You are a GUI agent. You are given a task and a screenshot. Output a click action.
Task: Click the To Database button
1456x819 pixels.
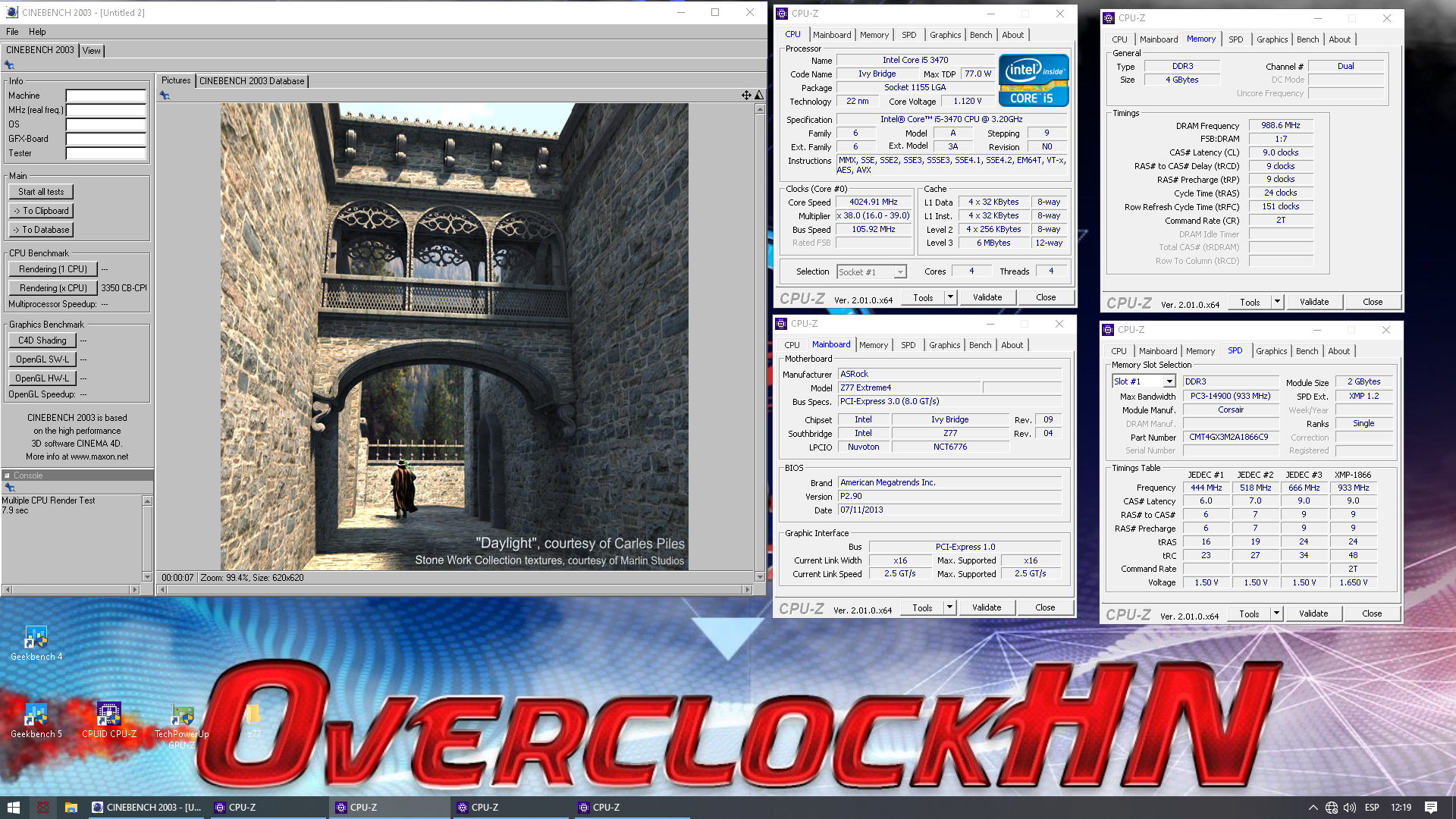pos(41,230)
